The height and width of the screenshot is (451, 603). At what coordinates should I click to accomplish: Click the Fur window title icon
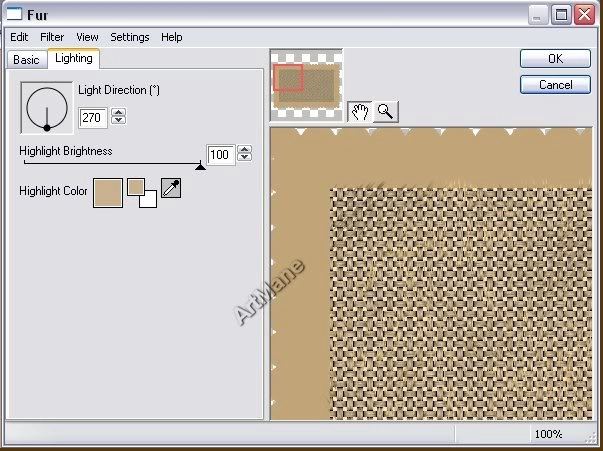(14, 14)
